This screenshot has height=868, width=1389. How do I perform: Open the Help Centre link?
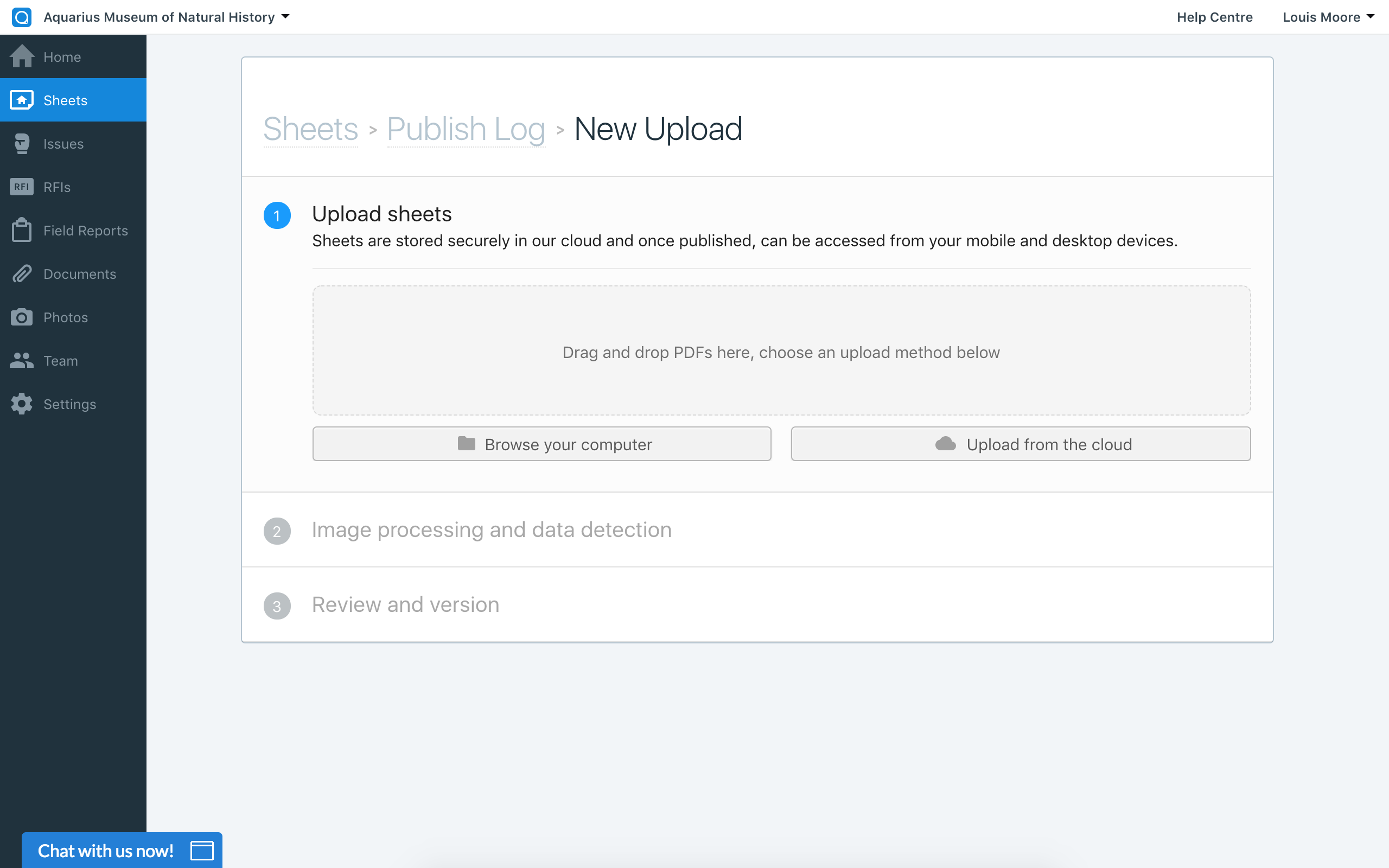pos(1214,17)
